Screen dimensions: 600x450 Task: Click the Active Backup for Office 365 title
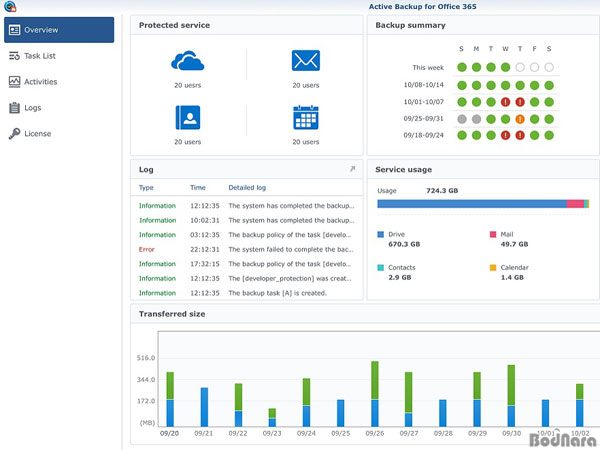tap(422, 7)
